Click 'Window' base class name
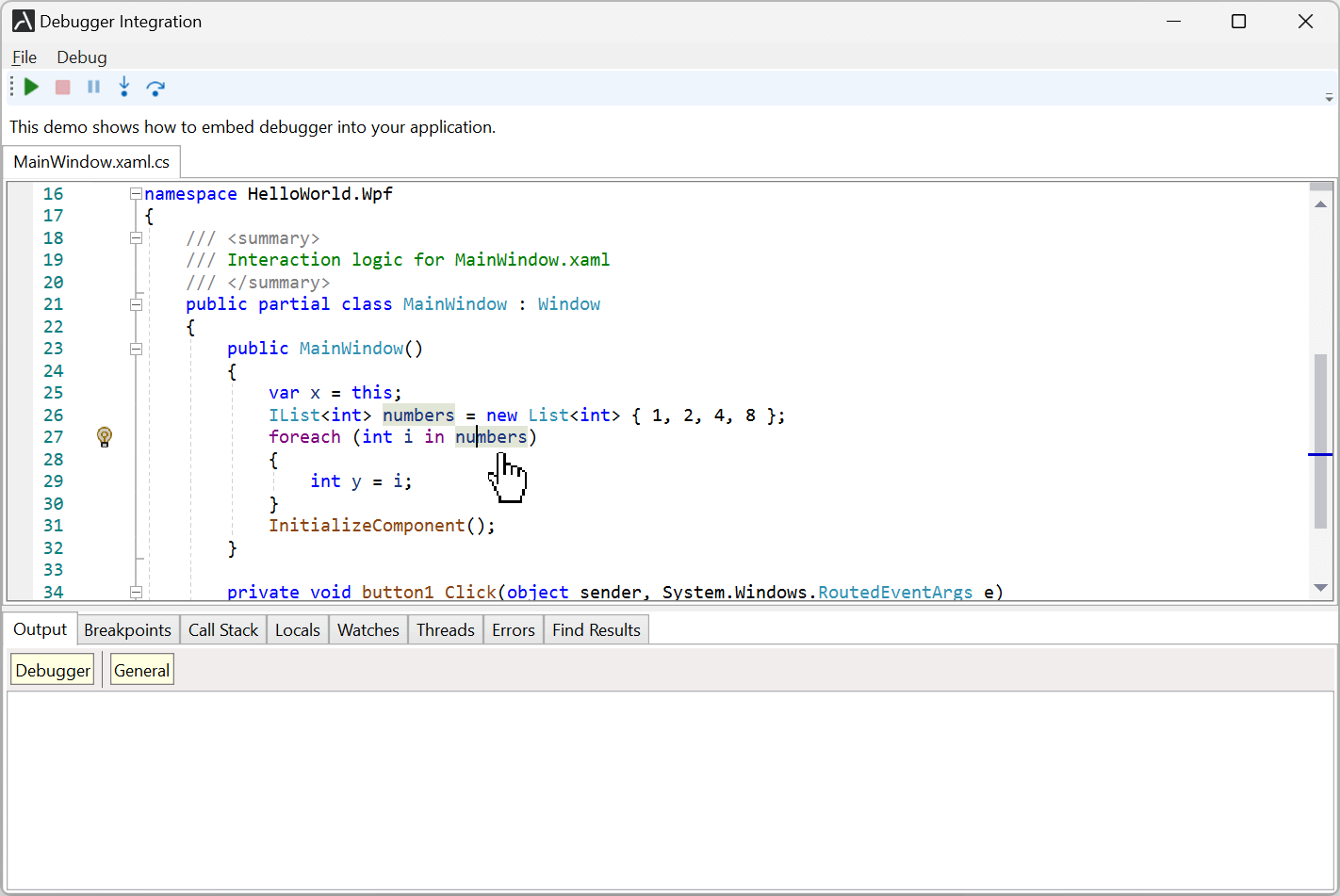Image resolution: width=1340 pixels, height=896 pixels. pos(569,303)
